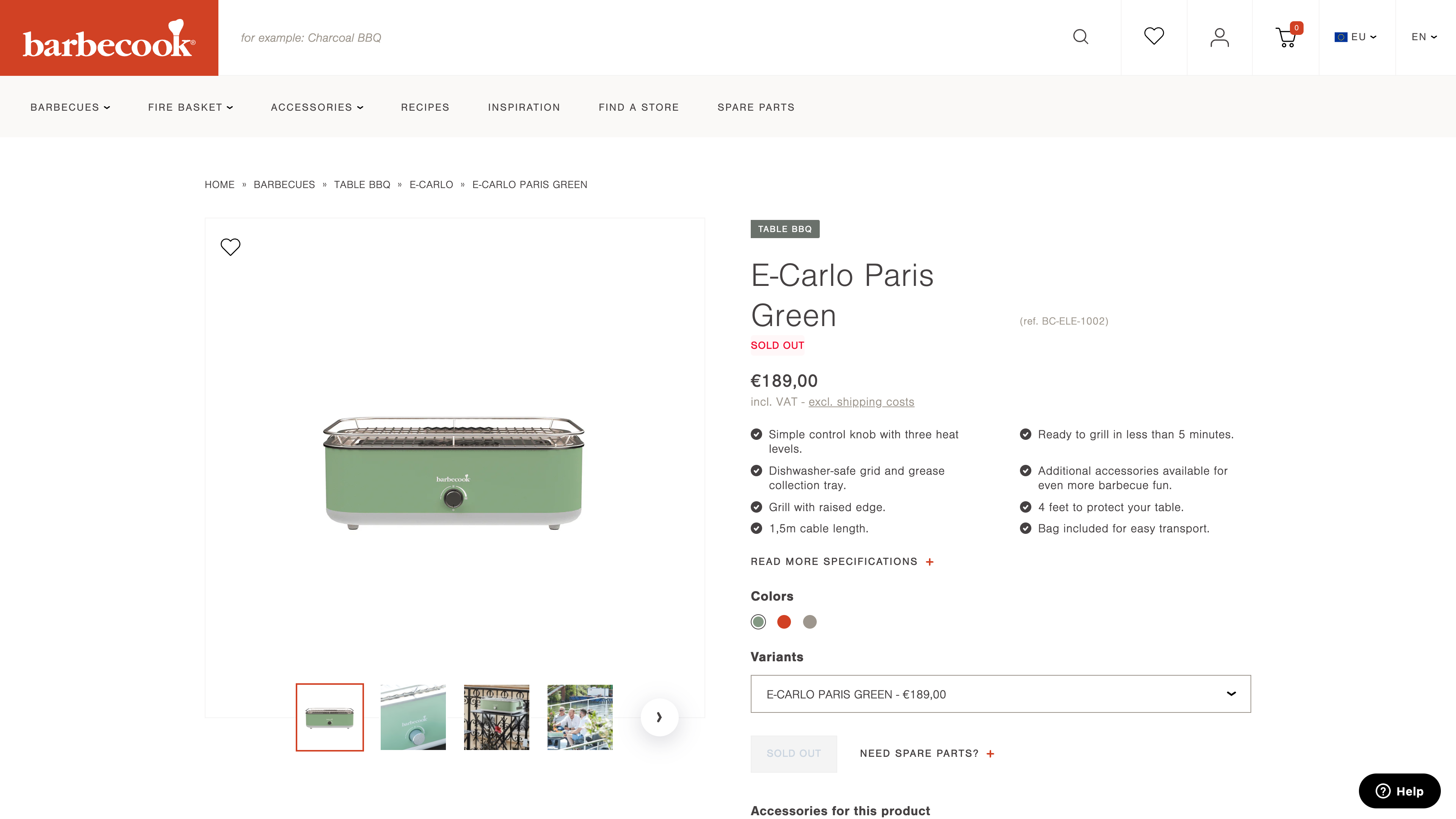
Task: Expand Read More Specifications
Action: 842,561
